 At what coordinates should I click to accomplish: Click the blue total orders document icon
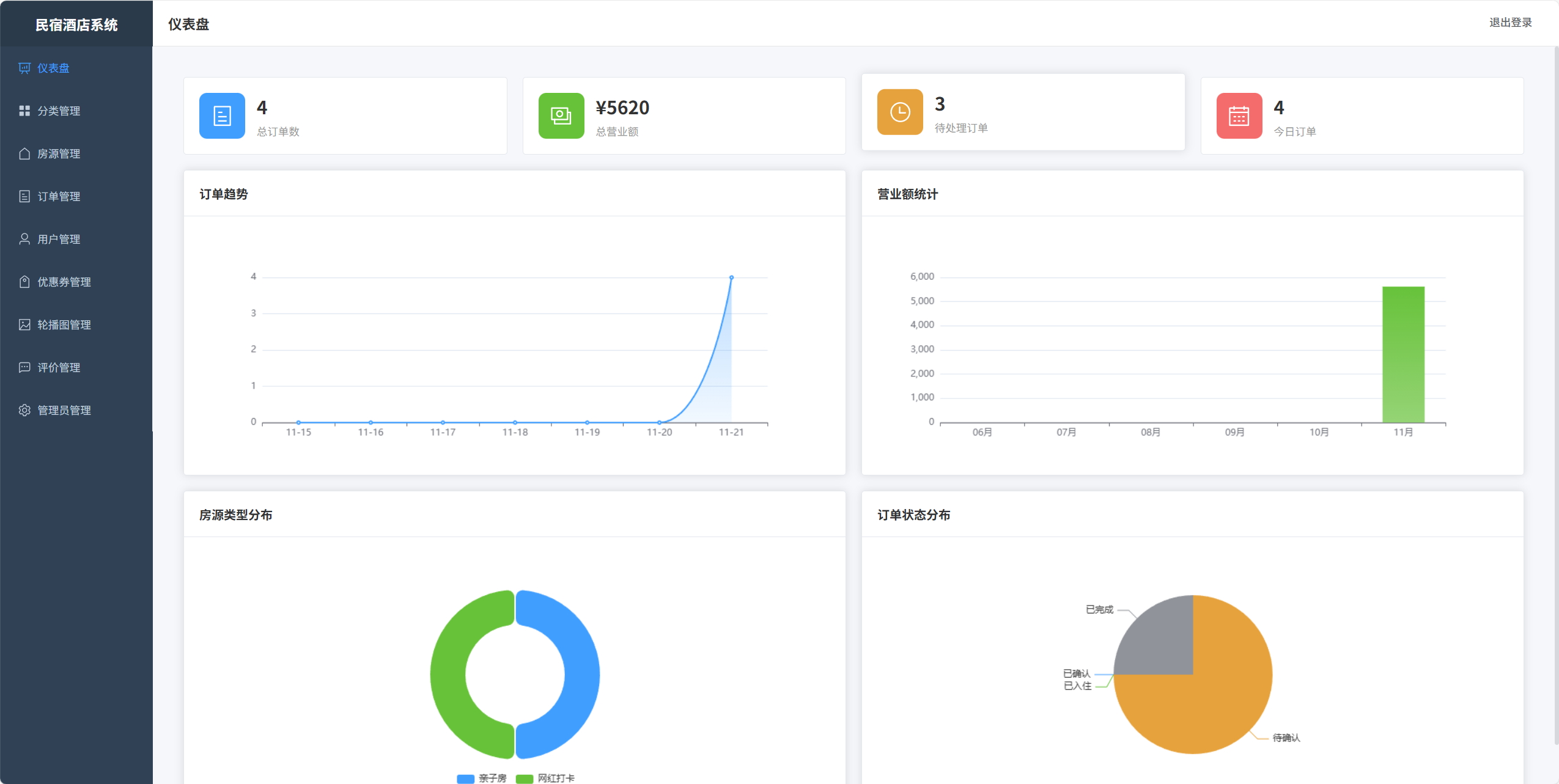[x=222, y=115]
